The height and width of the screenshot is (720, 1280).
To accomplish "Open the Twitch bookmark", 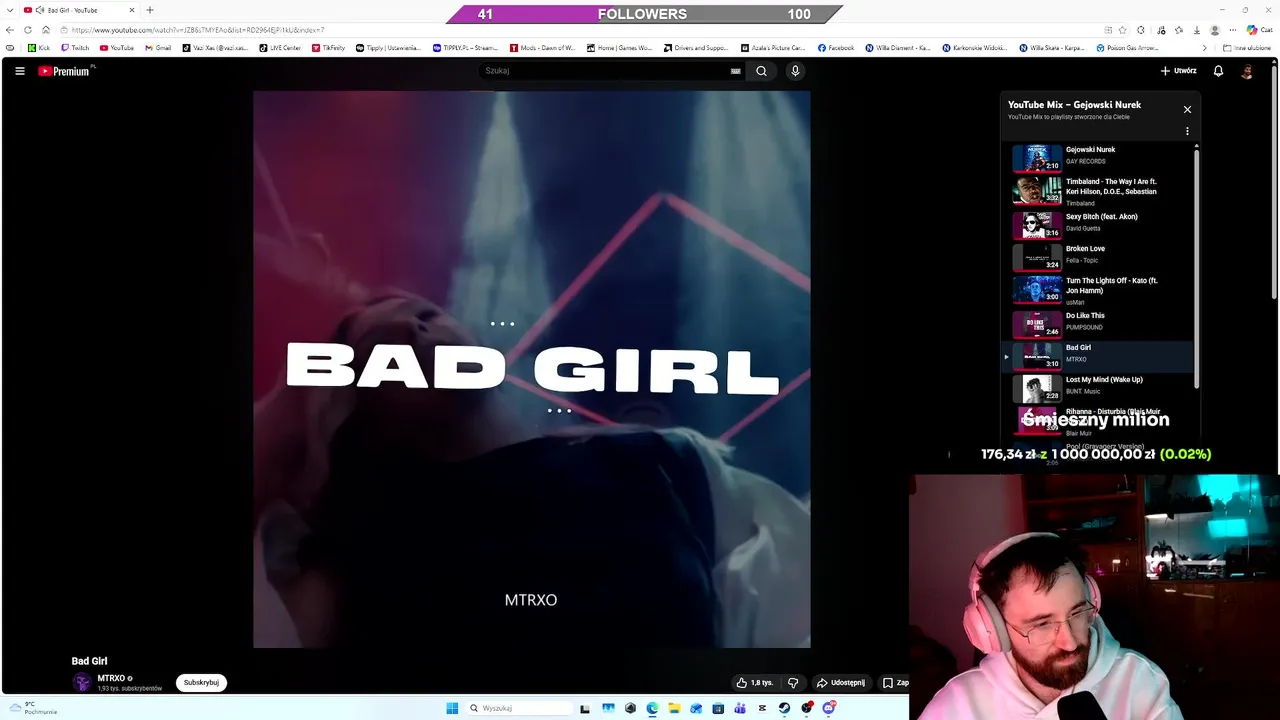I will click(75, 48).
